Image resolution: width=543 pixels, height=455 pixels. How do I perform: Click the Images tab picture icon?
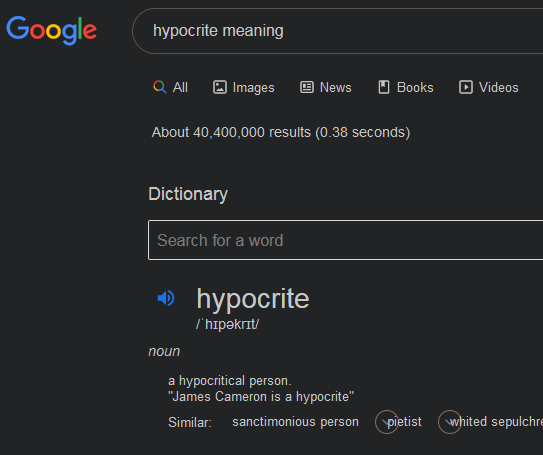coord(220,87)
